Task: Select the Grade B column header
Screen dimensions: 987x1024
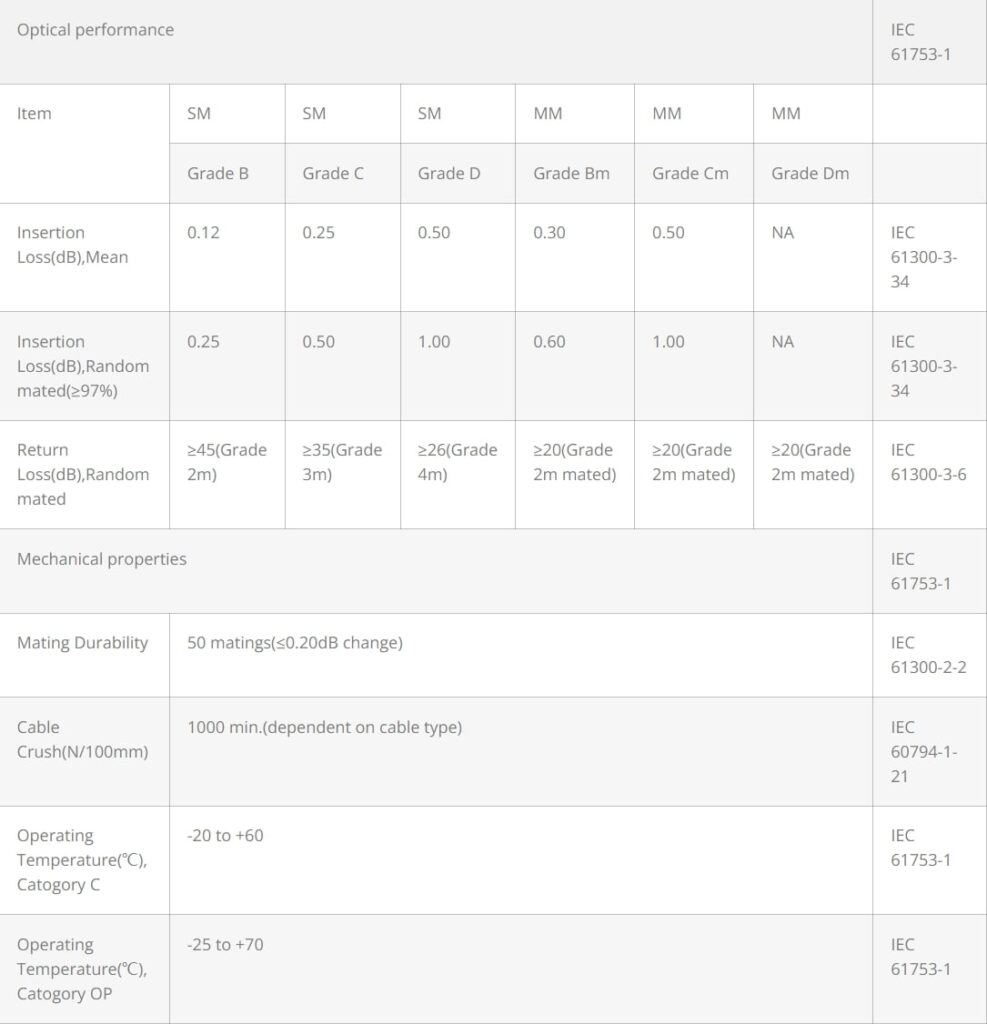Action: [x=218, y=173]
